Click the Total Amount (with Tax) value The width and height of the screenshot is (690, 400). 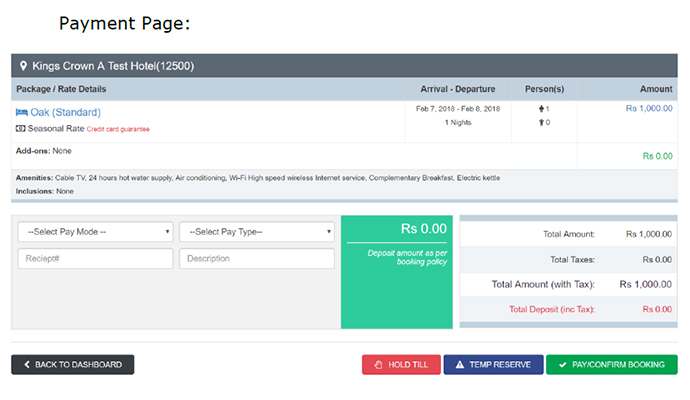pyautogui.click(x=646, y=284)
